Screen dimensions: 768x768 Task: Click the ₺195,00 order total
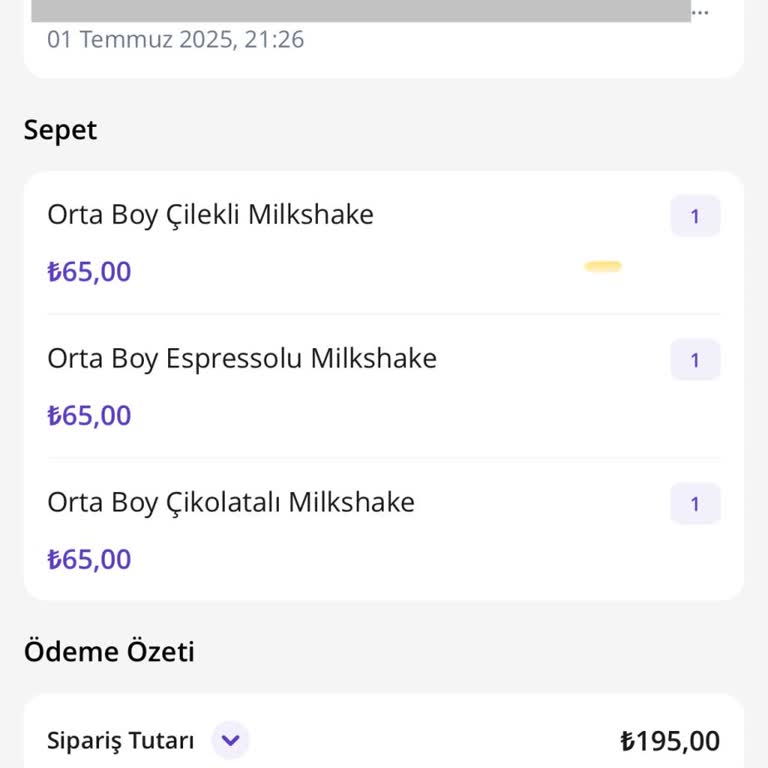(669, 741)
